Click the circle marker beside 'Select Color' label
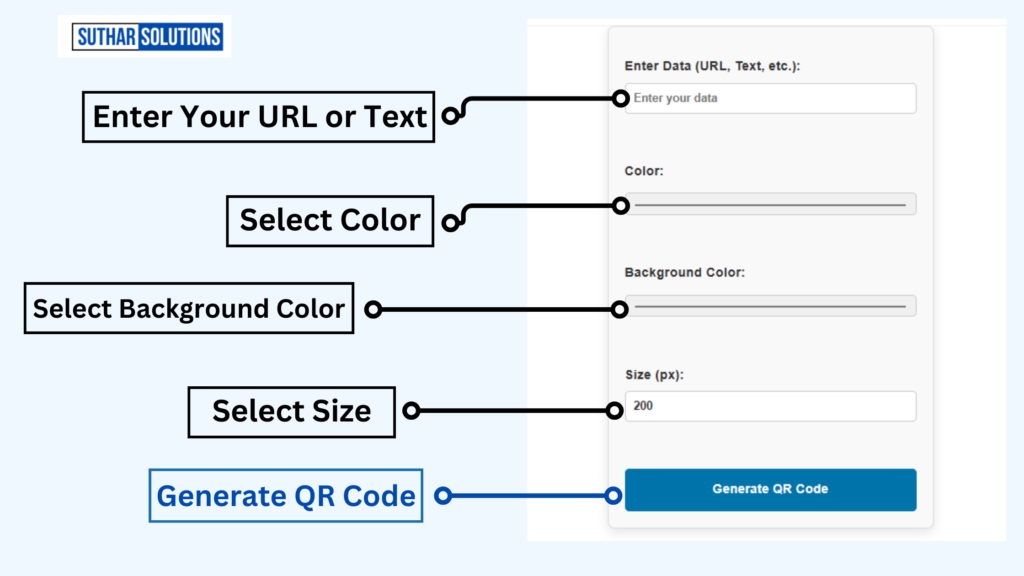 [x=450, y=223]
